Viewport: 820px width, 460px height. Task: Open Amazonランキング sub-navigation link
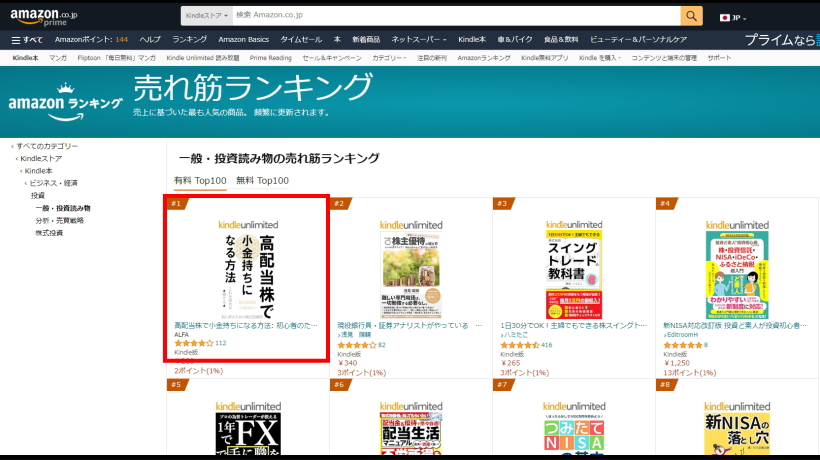click(484, 58)
